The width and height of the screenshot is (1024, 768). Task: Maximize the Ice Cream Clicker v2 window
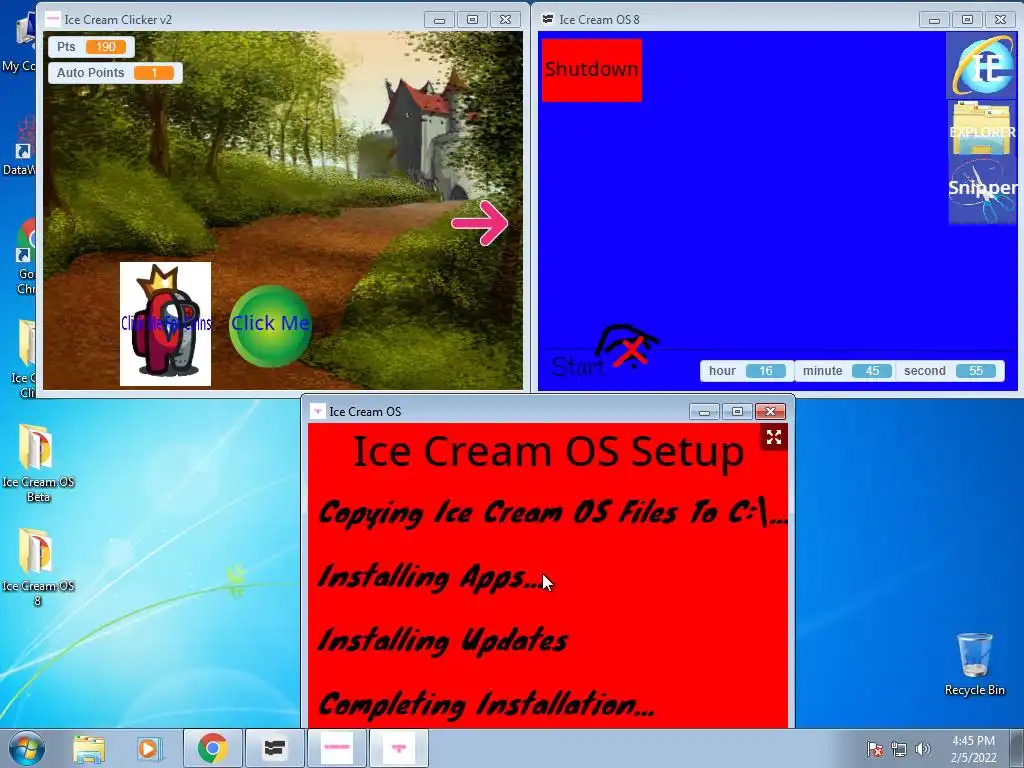pos(472,20)
